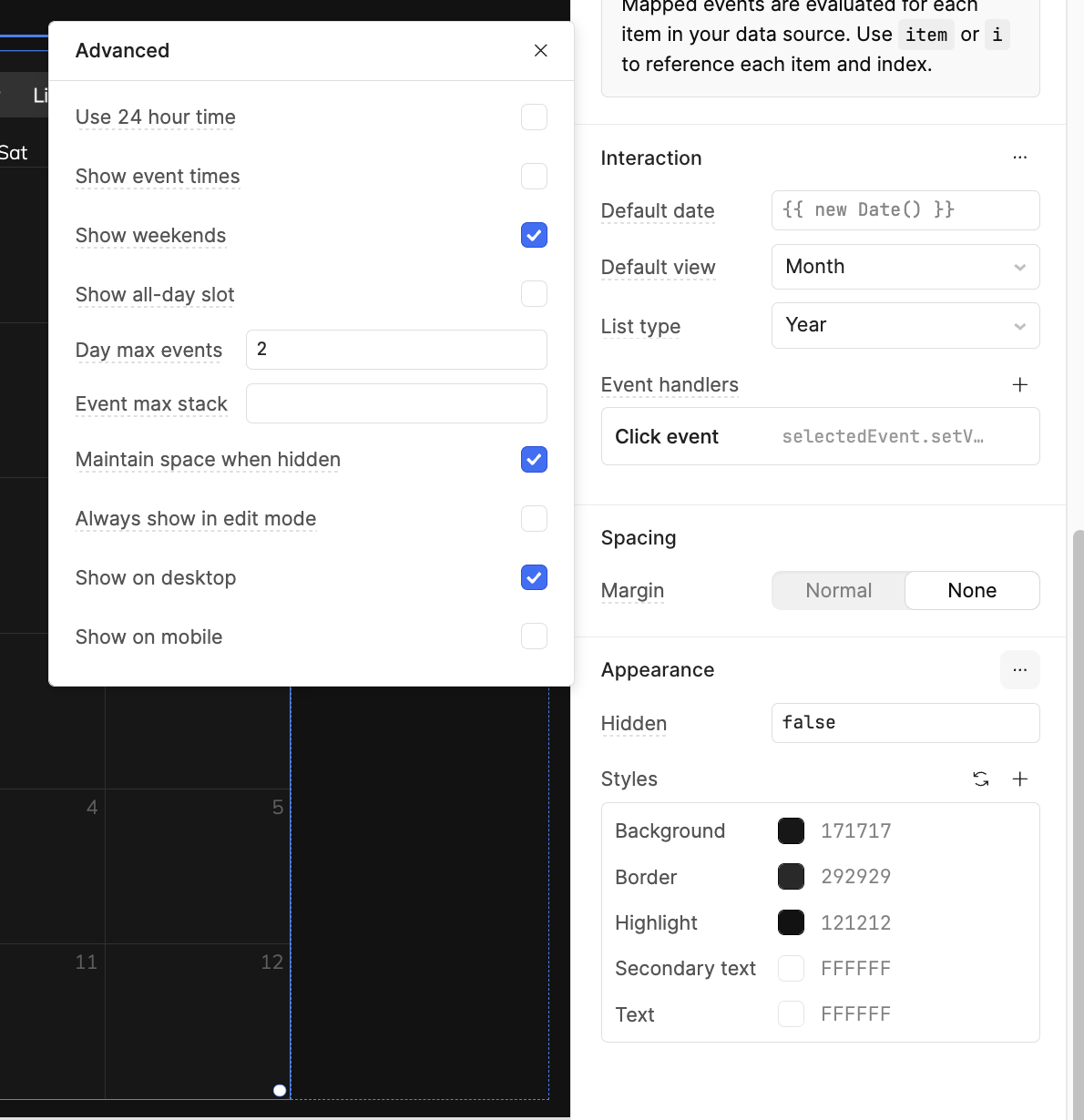Select None for Margin
Image resolution: width=1084 pixels, height=1120 pixels.
pos(971,591)
